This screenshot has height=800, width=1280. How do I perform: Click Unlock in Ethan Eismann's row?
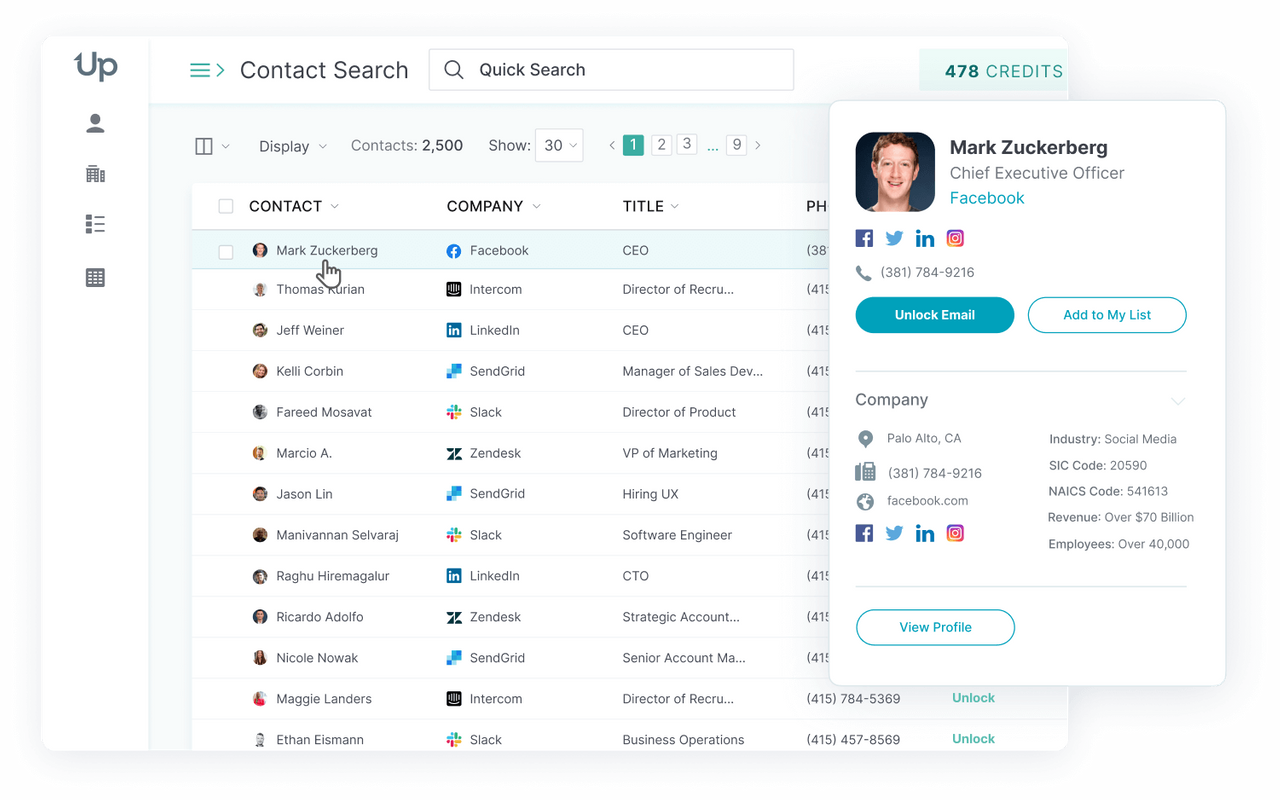(973, 739)
